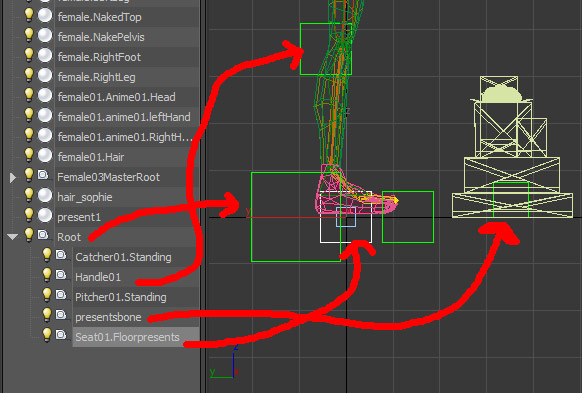Select female.RightLeg in the scene list
The image size is (582, 393).
[x=97, y=77]
